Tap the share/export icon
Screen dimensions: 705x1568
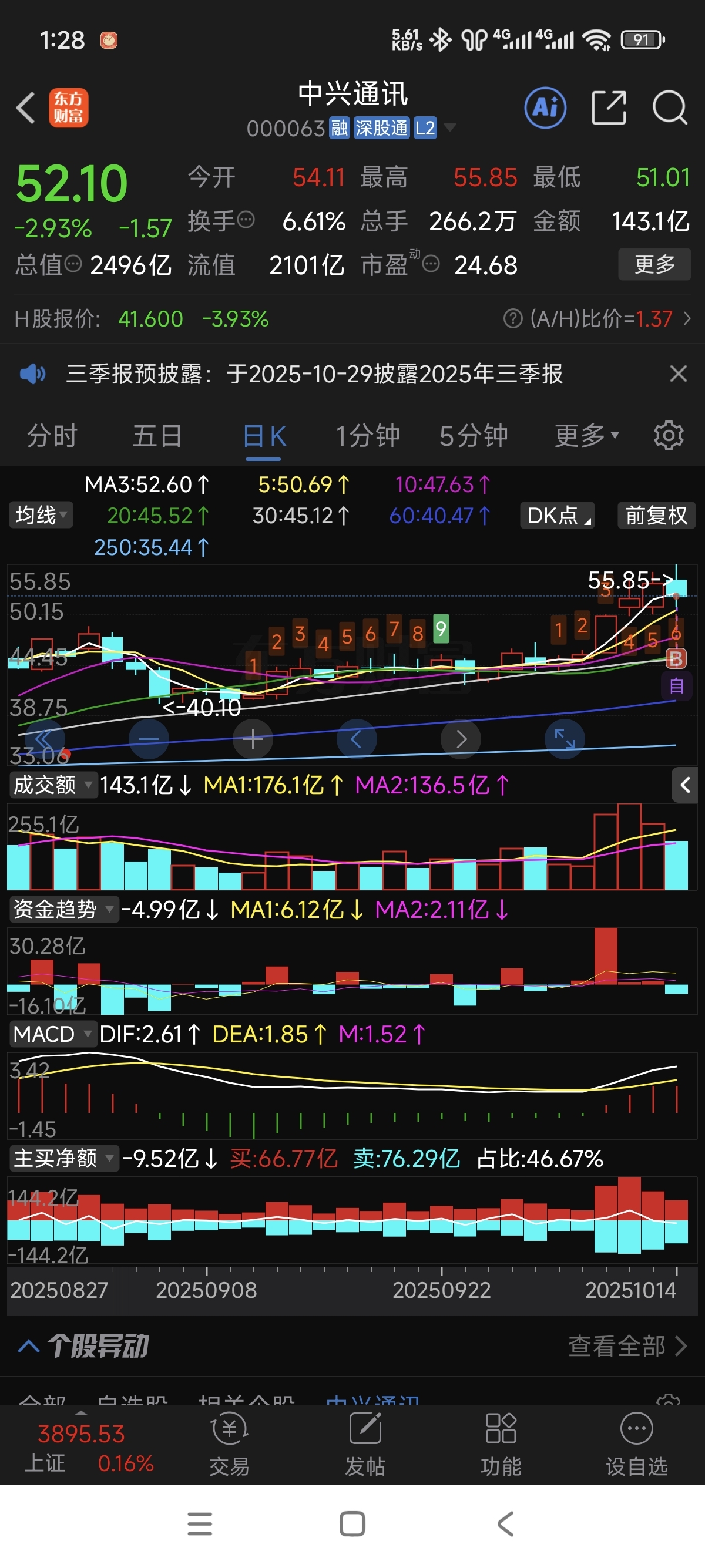(x=609, y=107)
